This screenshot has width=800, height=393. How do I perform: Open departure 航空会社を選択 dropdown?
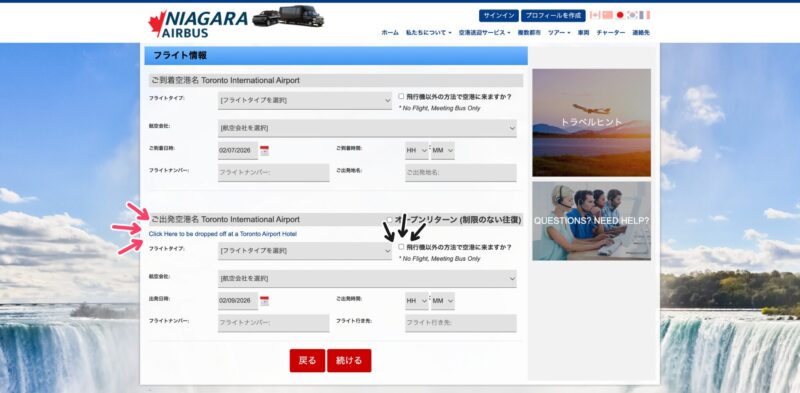[367, 279]
